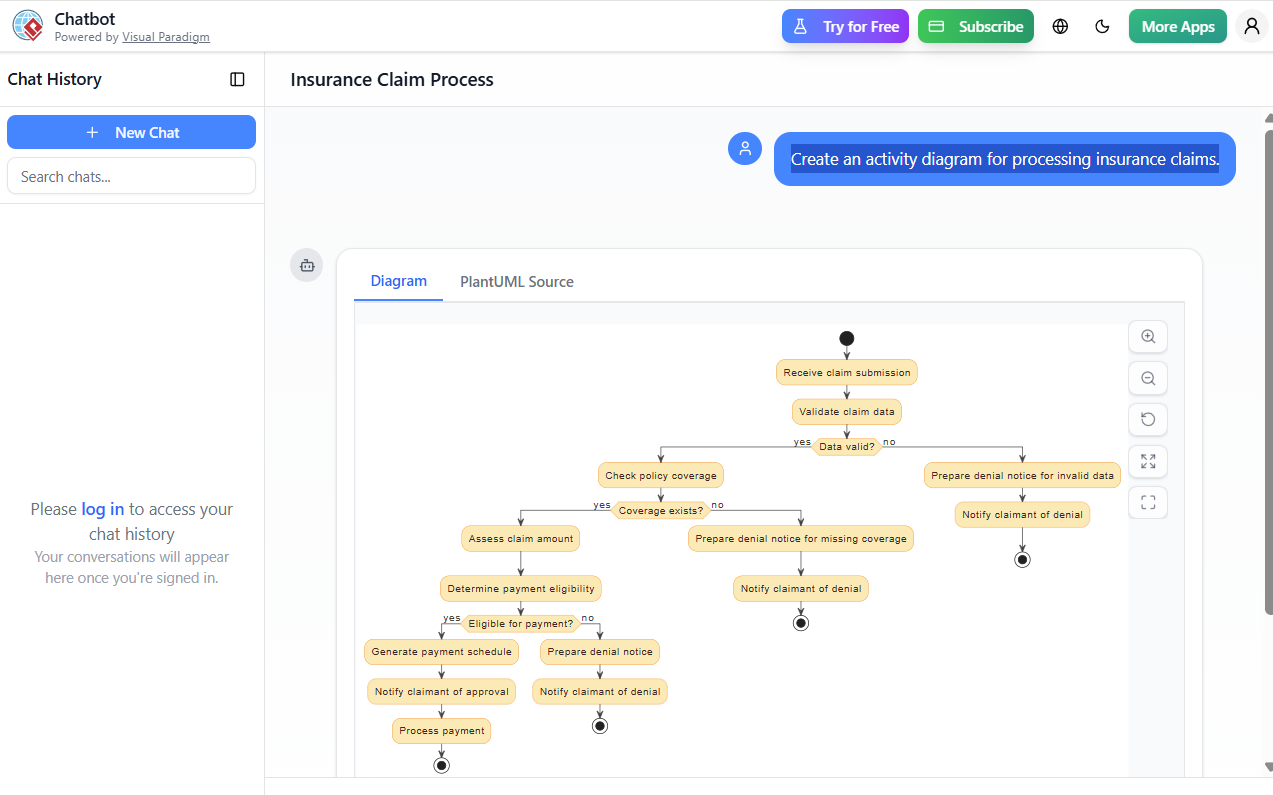
Task: Expand the diagram to full screen
Action: click(x=1147, y=461)
